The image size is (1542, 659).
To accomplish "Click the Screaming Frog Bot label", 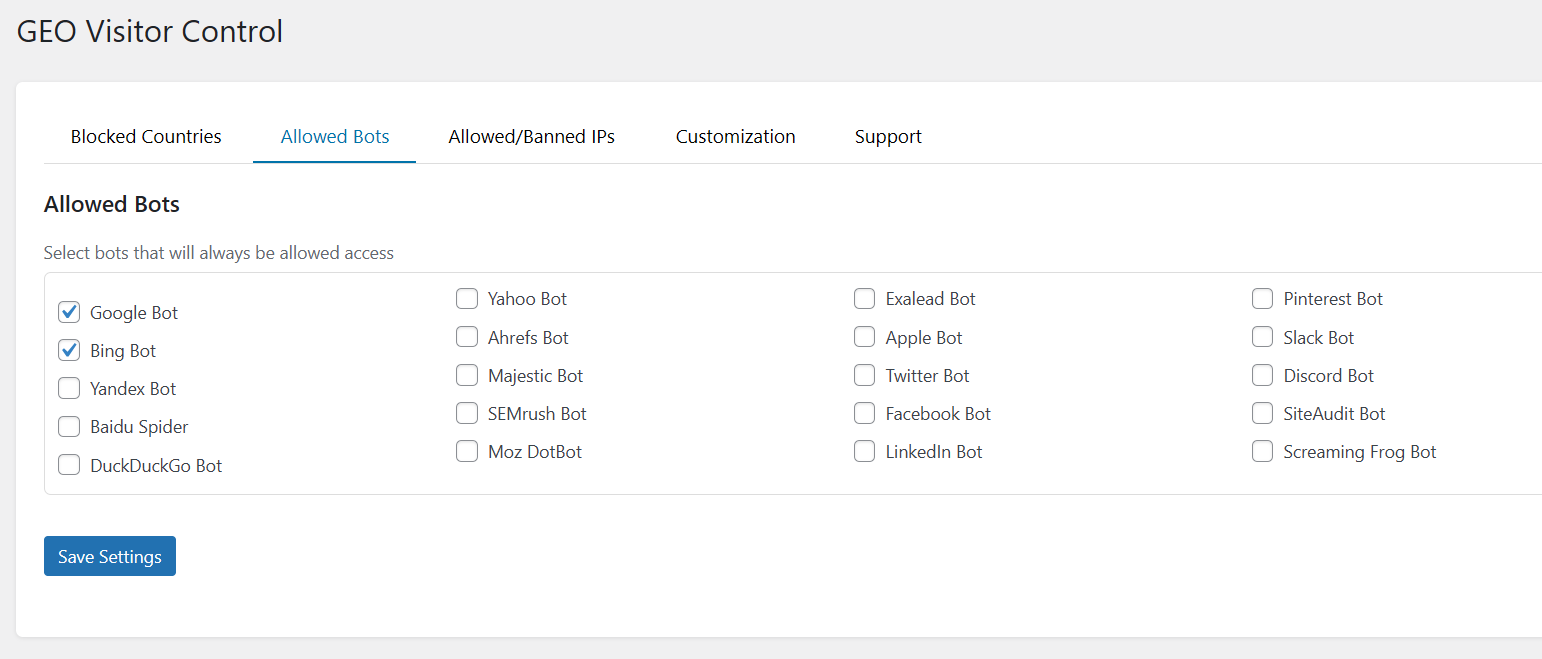I will 1360,451.
